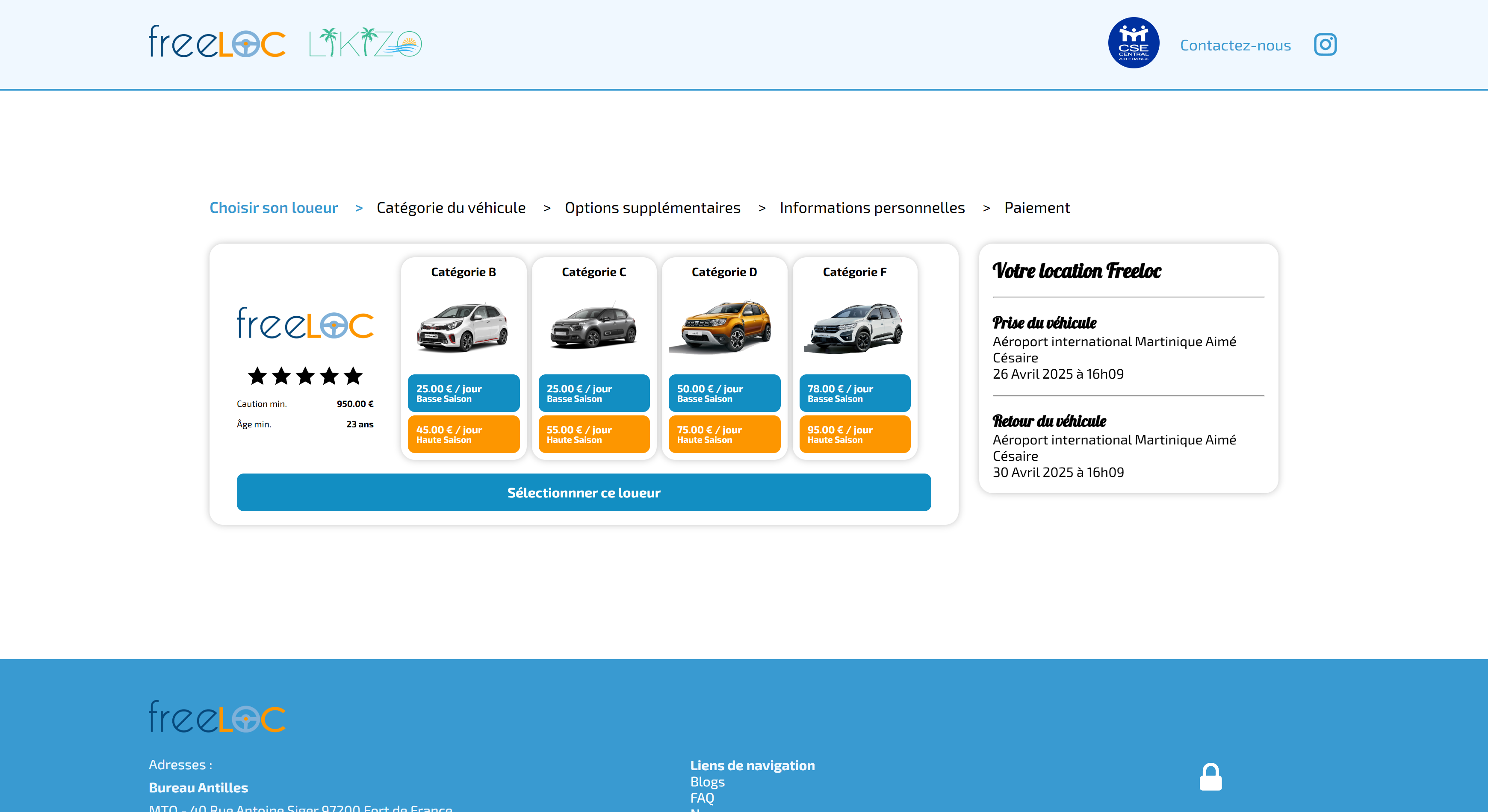Image resolution: width=1488 pixels, height=812 pixels.
Task: Click the Catégorie B white Kia car image
Action: pos(463,327)
